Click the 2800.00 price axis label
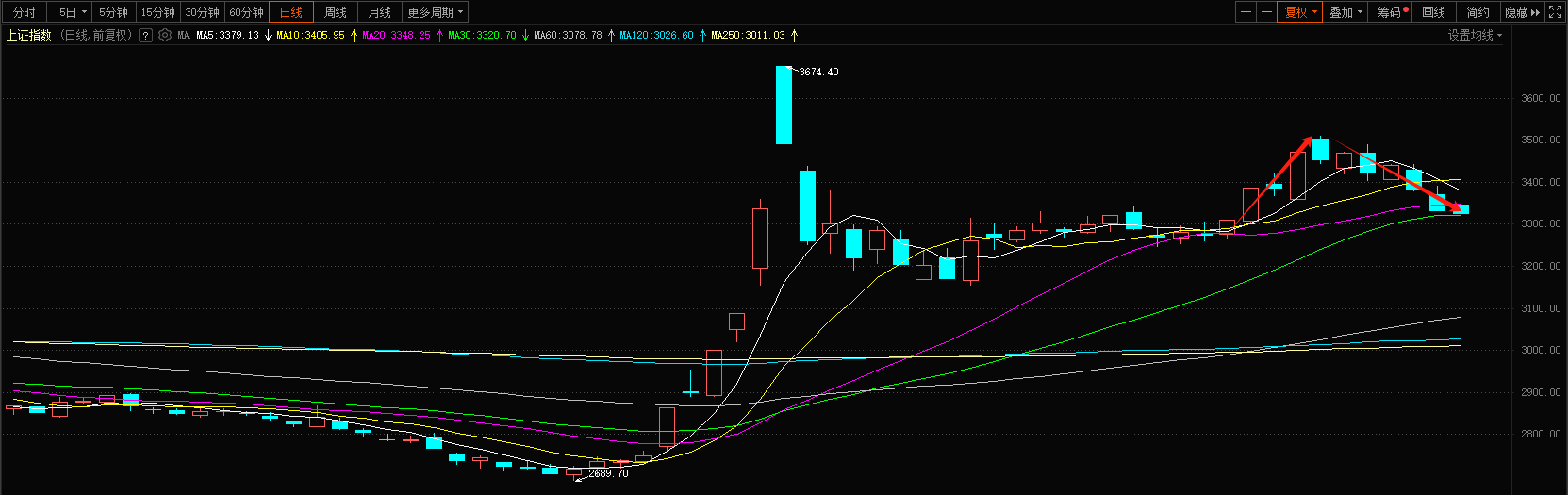Image resolution: width=1568 pixels, height=495 pixels. [x=1541, y=434]
